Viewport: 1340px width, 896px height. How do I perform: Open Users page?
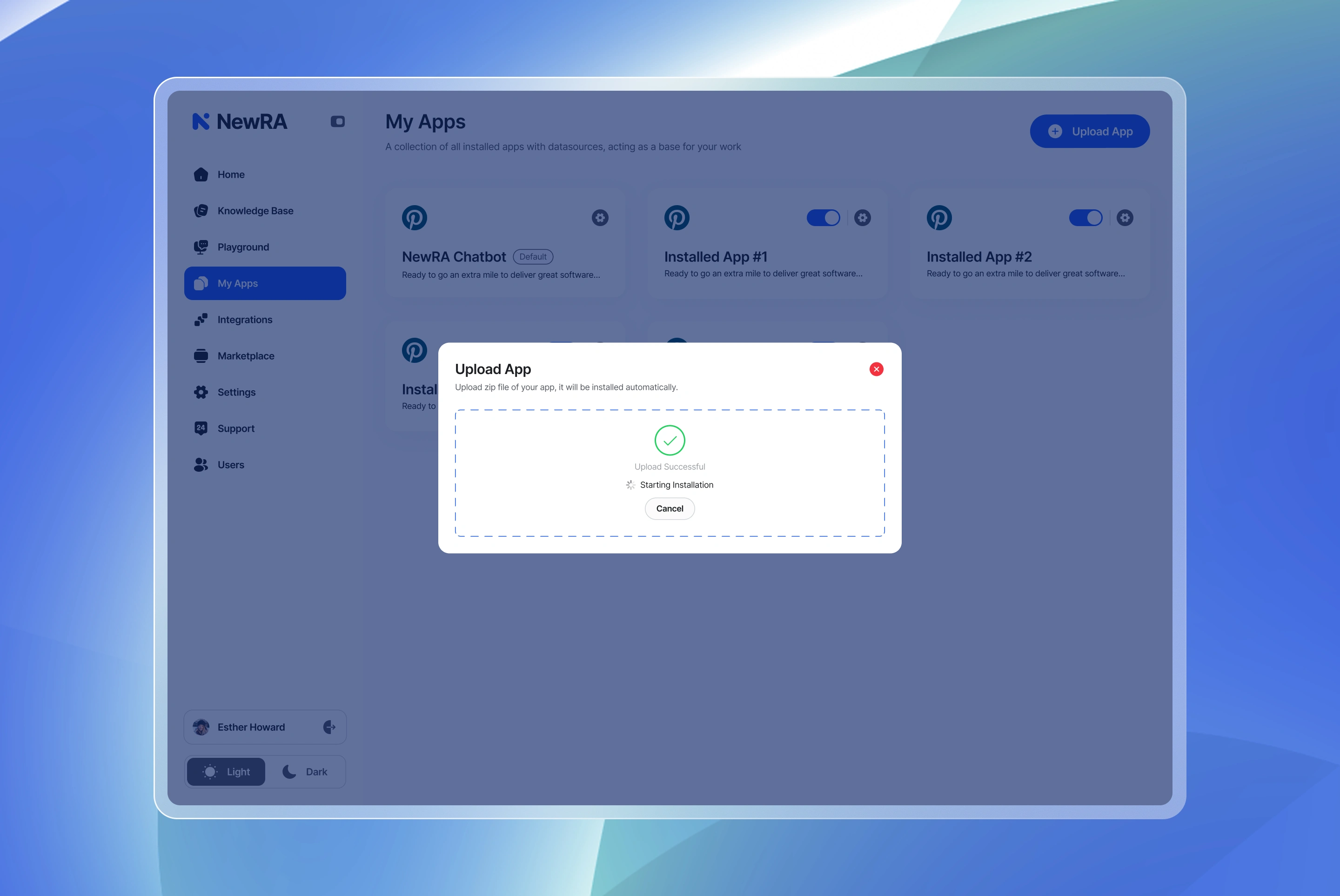(x=265, y=465)
